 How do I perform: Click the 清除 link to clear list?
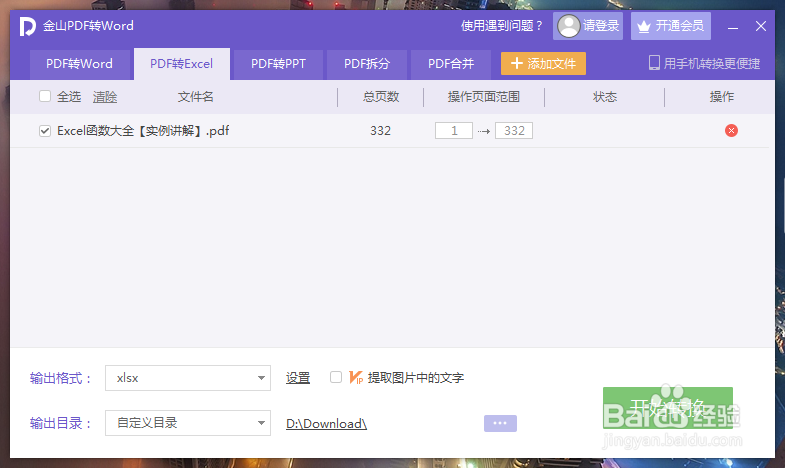click(x=105, y=97)
